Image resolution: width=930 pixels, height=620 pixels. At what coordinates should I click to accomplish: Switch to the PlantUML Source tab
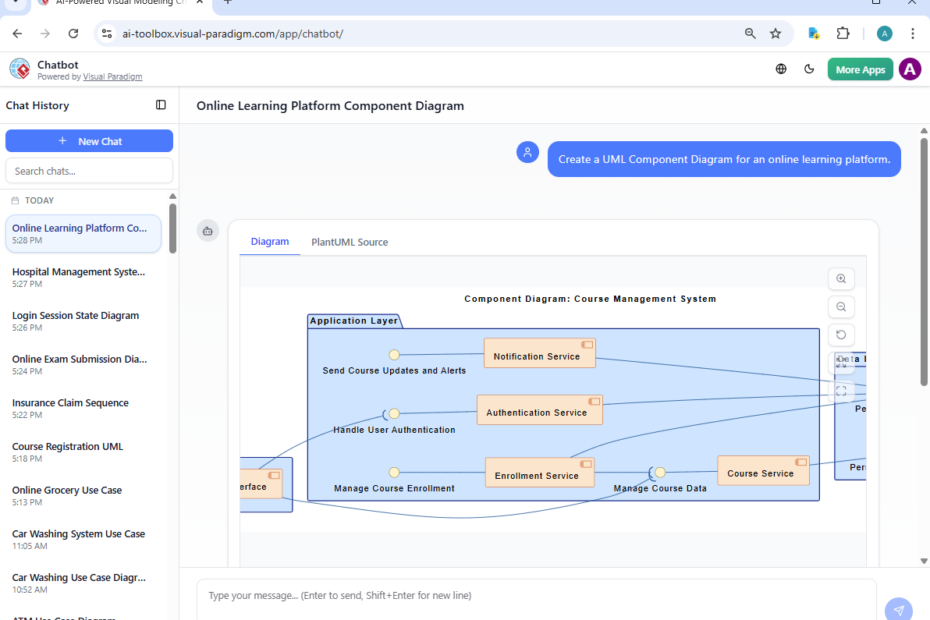349,241
